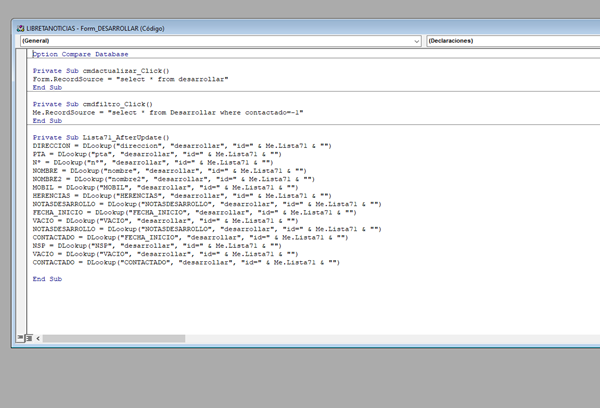Image resolution: width=600 pixels, height=408 pixels.
Task: Click End Sub below the Me.RecordSource line
Action: point(47,121)
